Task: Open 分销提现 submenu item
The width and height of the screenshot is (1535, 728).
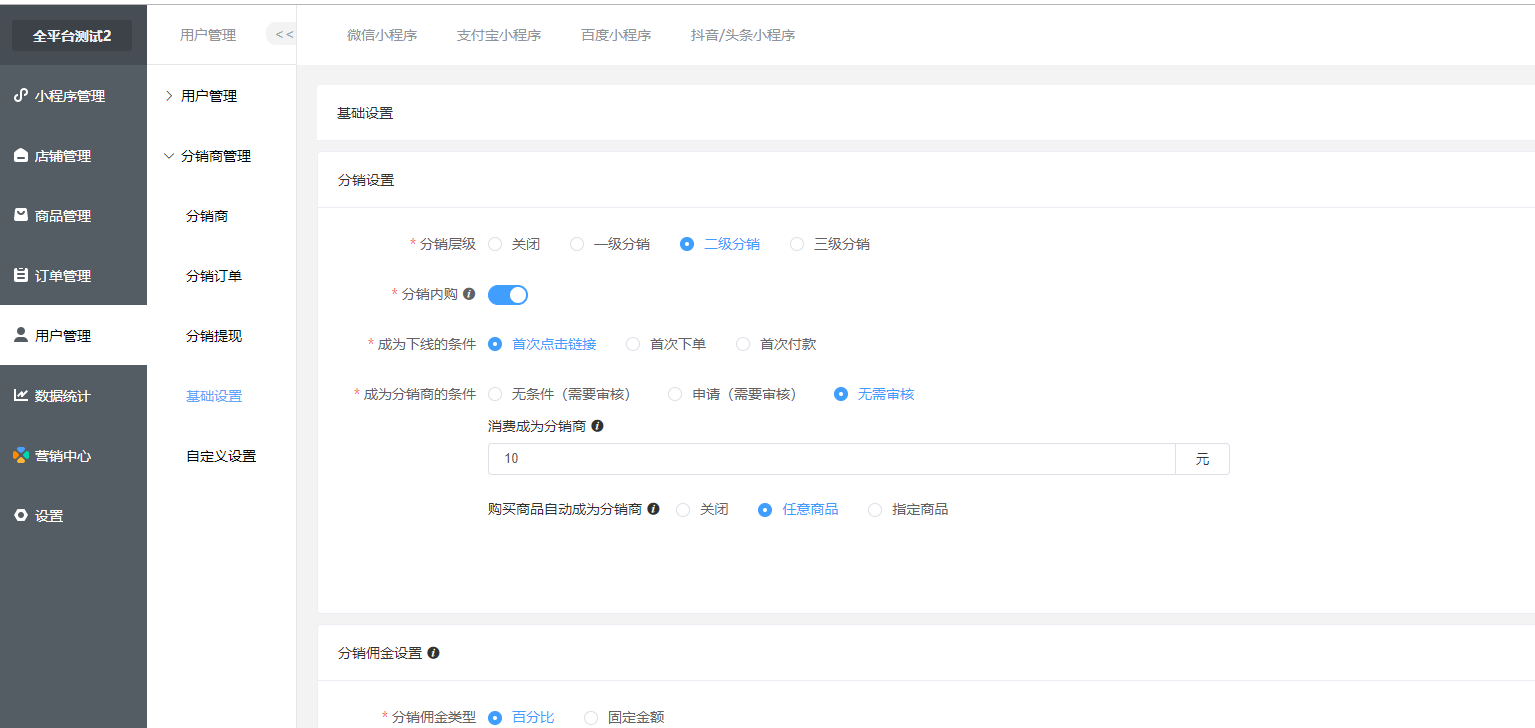Action: point(214,336)
